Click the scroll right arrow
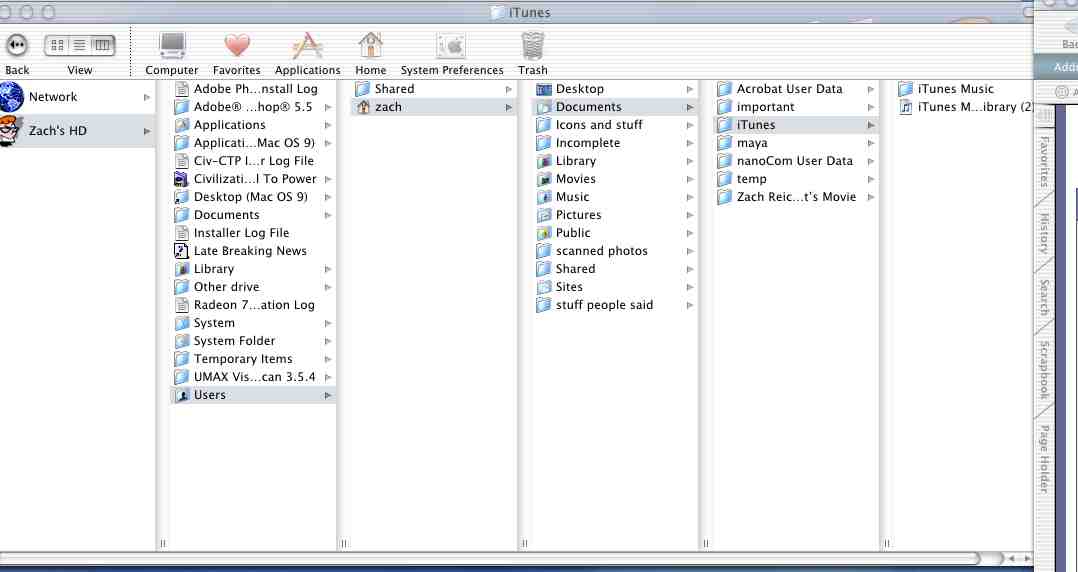This screenshot has height=572, width=1078. (x=1027, y=559)
